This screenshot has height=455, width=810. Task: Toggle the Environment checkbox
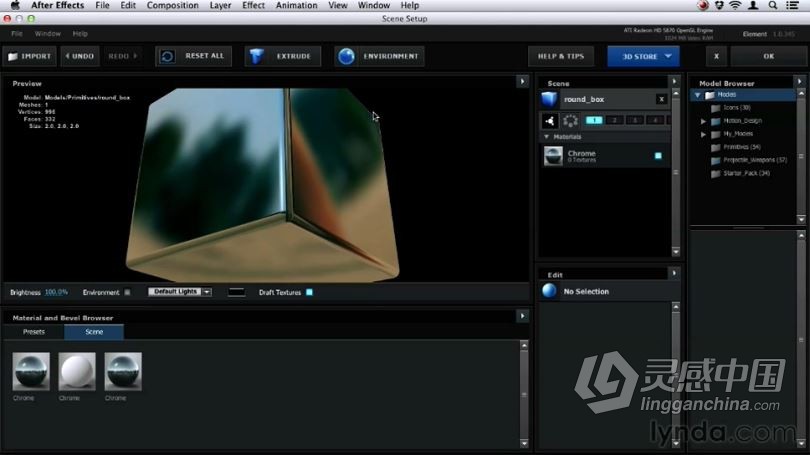pos(127,292)
